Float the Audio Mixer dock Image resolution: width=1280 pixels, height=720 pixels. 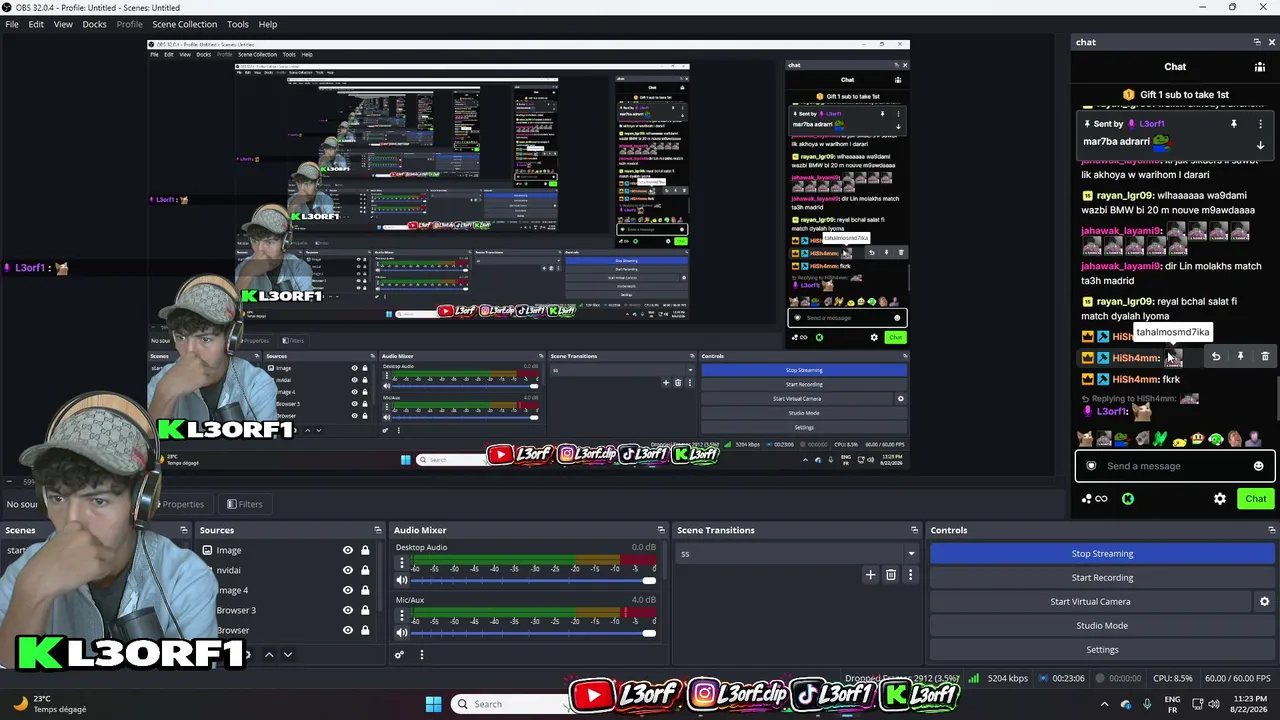point(661,530)
